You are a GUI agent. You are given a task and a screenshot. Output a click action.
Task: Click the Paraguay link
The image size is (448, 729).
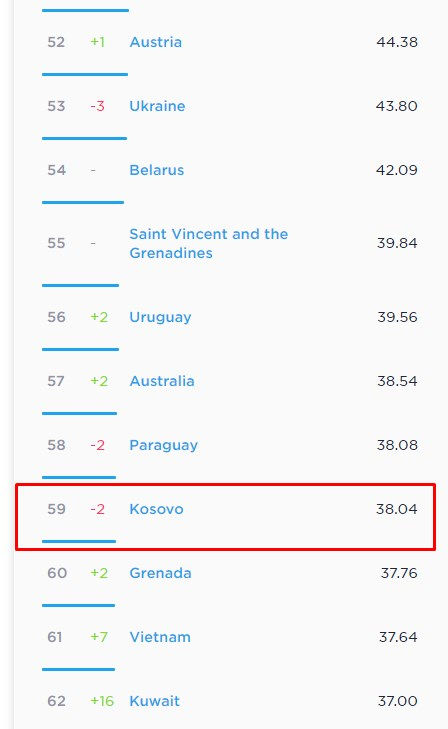164,445
